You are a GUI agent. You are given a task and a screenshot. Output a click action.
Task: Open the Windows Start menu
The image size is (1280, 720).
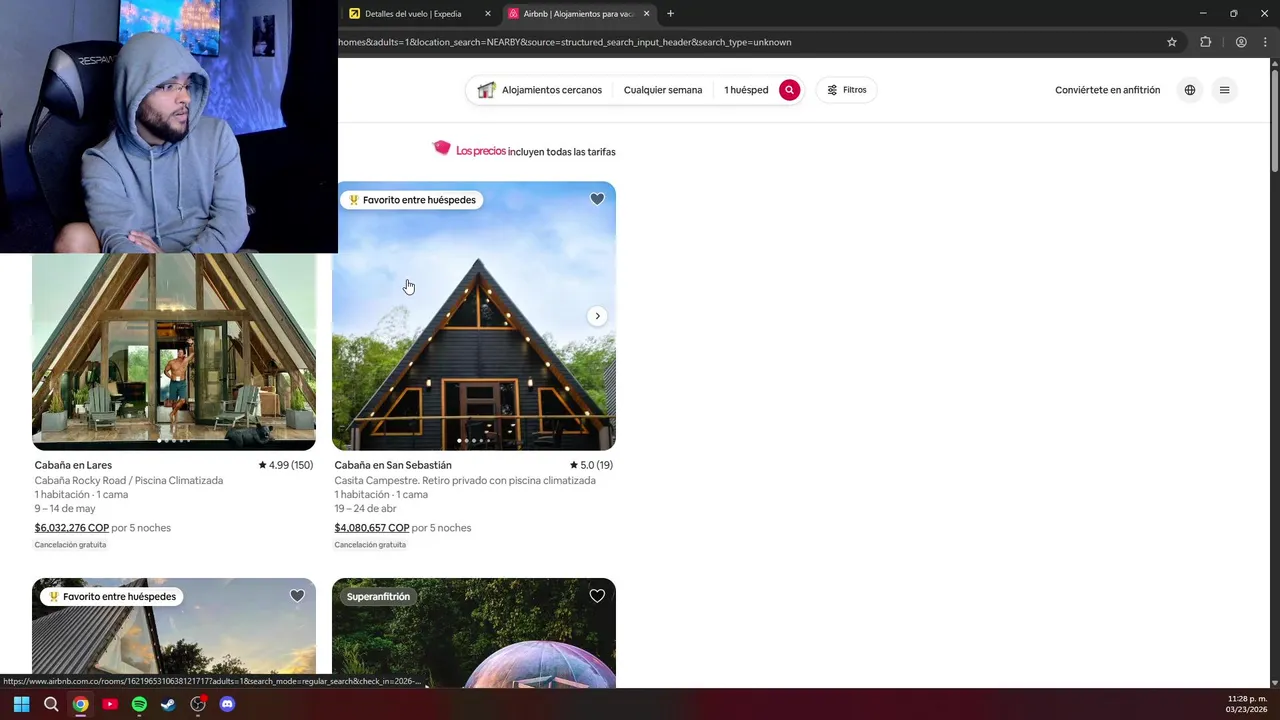(x=21, y=704)
